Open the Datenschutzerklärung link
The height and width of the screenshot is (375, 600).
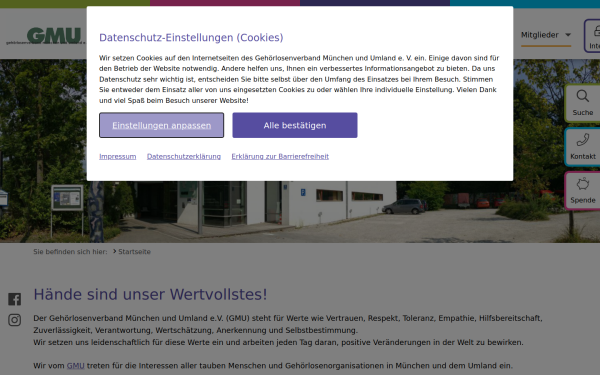point(184,157)
